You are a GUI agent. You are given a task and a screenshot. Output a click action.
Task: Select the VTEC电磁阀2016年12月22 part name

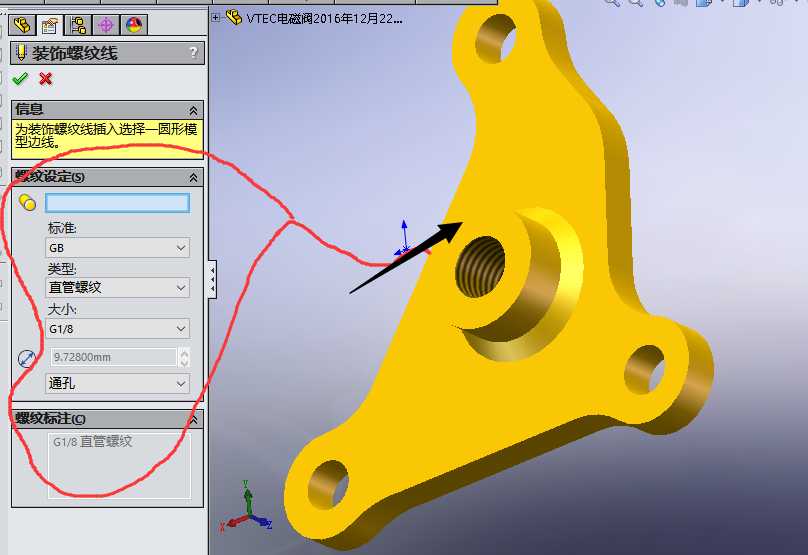point(325,19)
